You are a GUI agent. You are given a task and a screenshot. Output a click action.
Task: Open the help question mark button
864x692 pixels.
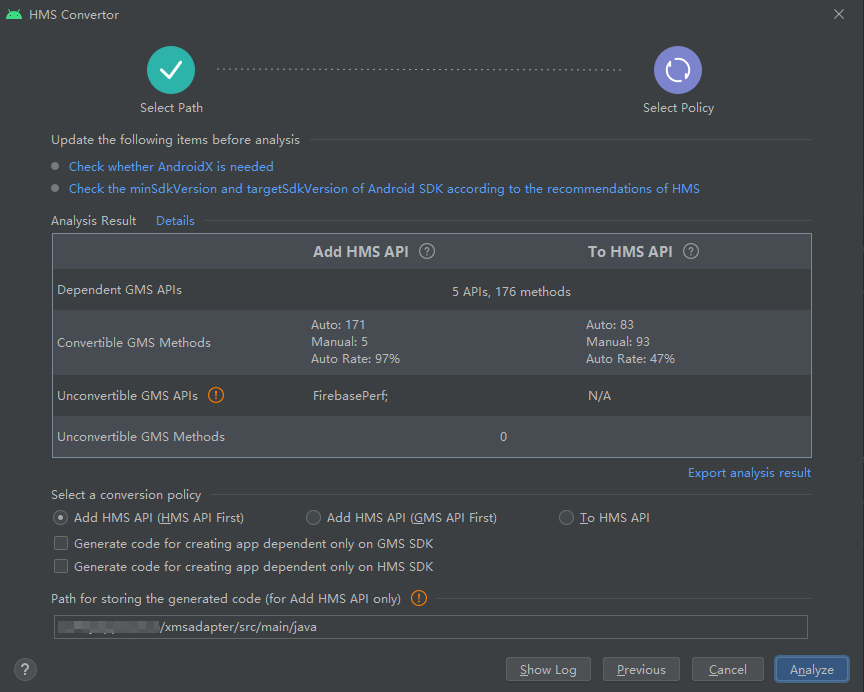[25, 669]
